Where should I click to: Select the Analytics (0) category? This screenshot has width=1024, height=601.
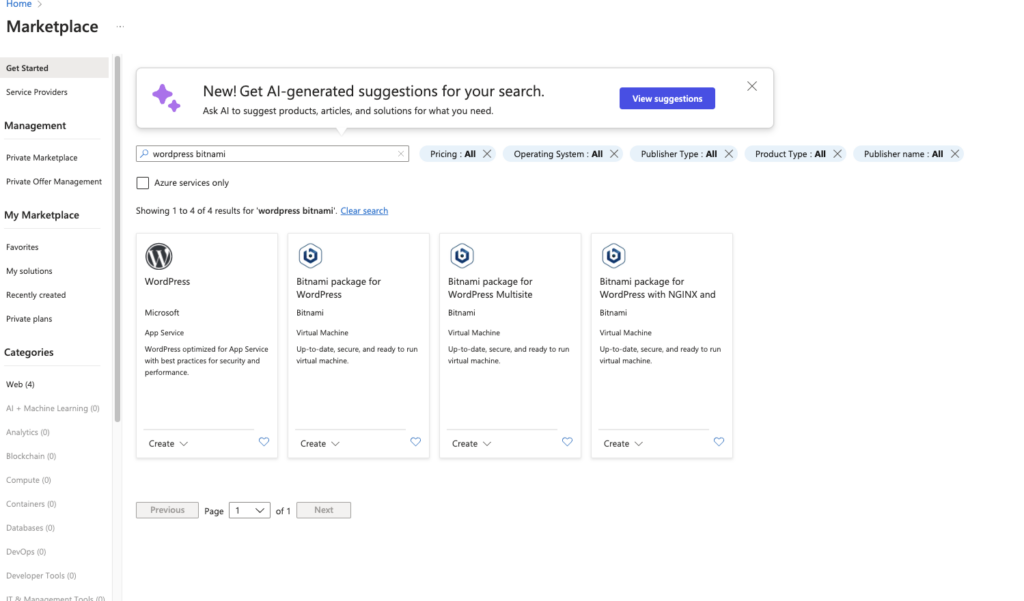pos(28,432)
